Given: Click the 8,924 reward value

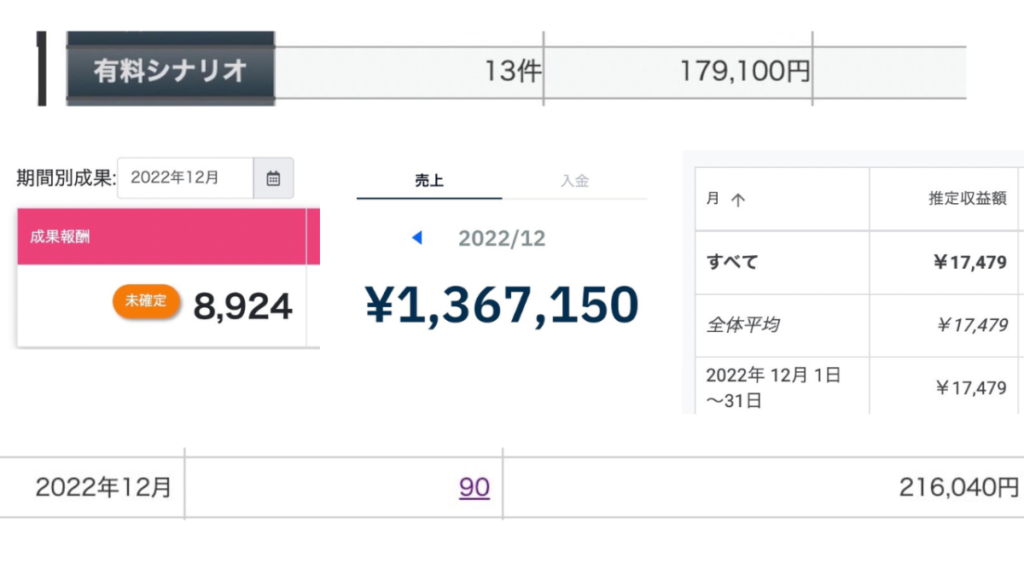Looking at the screenshot, I should [242, 306].
